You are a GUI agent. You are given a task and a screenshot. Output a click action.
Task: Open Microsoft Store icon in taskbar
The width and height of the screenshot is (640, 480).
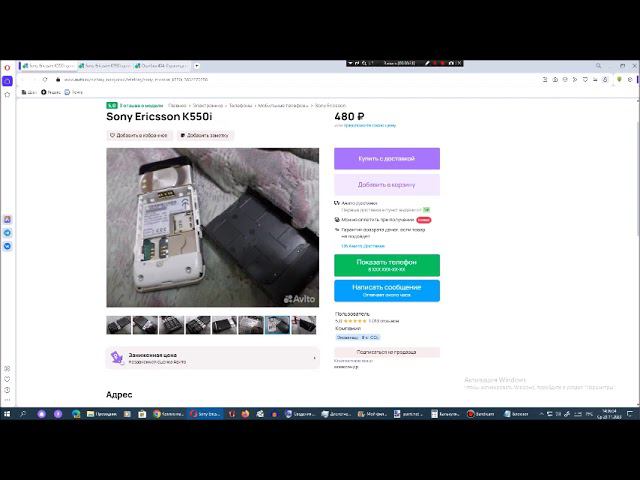coord(142,414)
